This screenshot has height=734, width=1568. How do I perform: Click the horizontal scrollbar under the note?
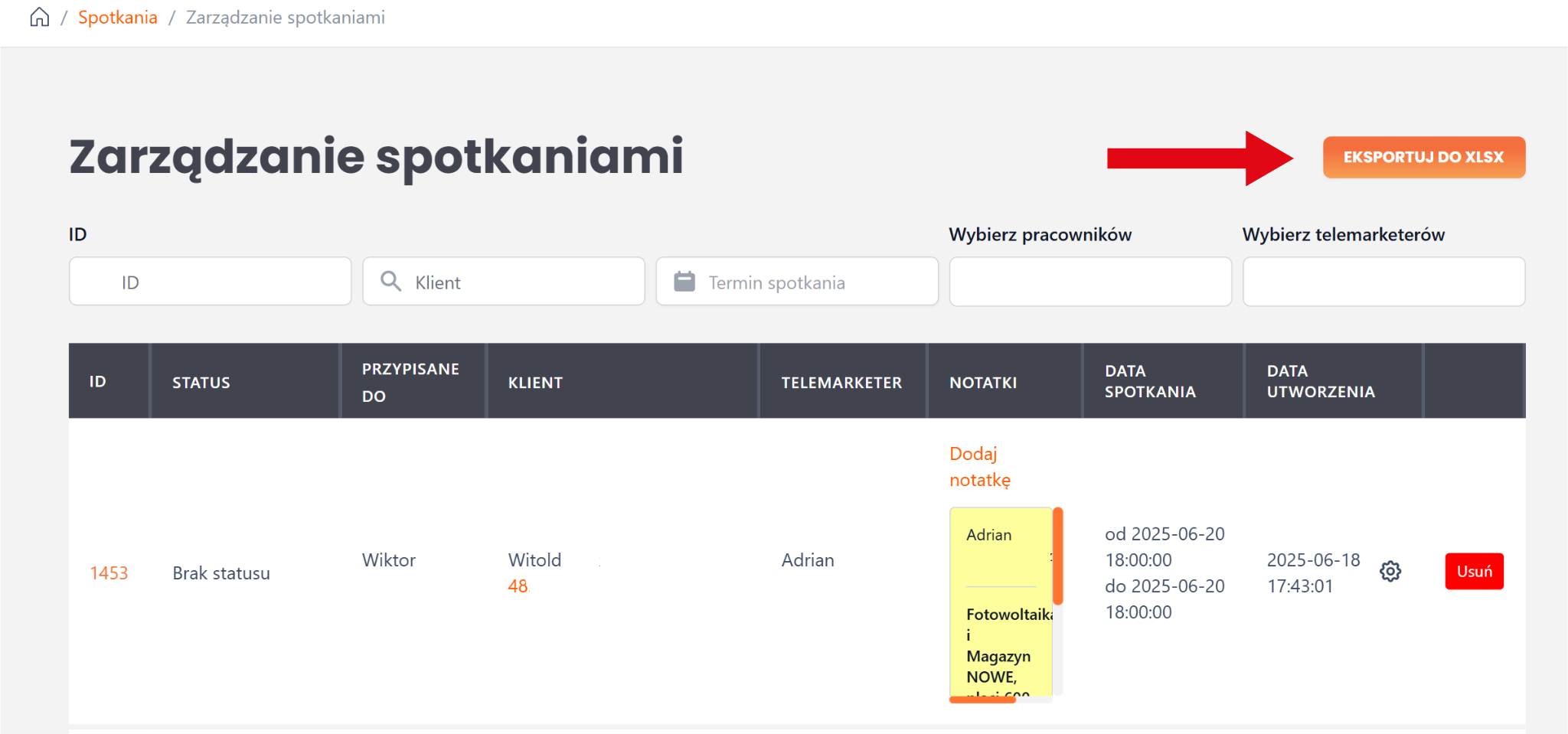(982, 699)
